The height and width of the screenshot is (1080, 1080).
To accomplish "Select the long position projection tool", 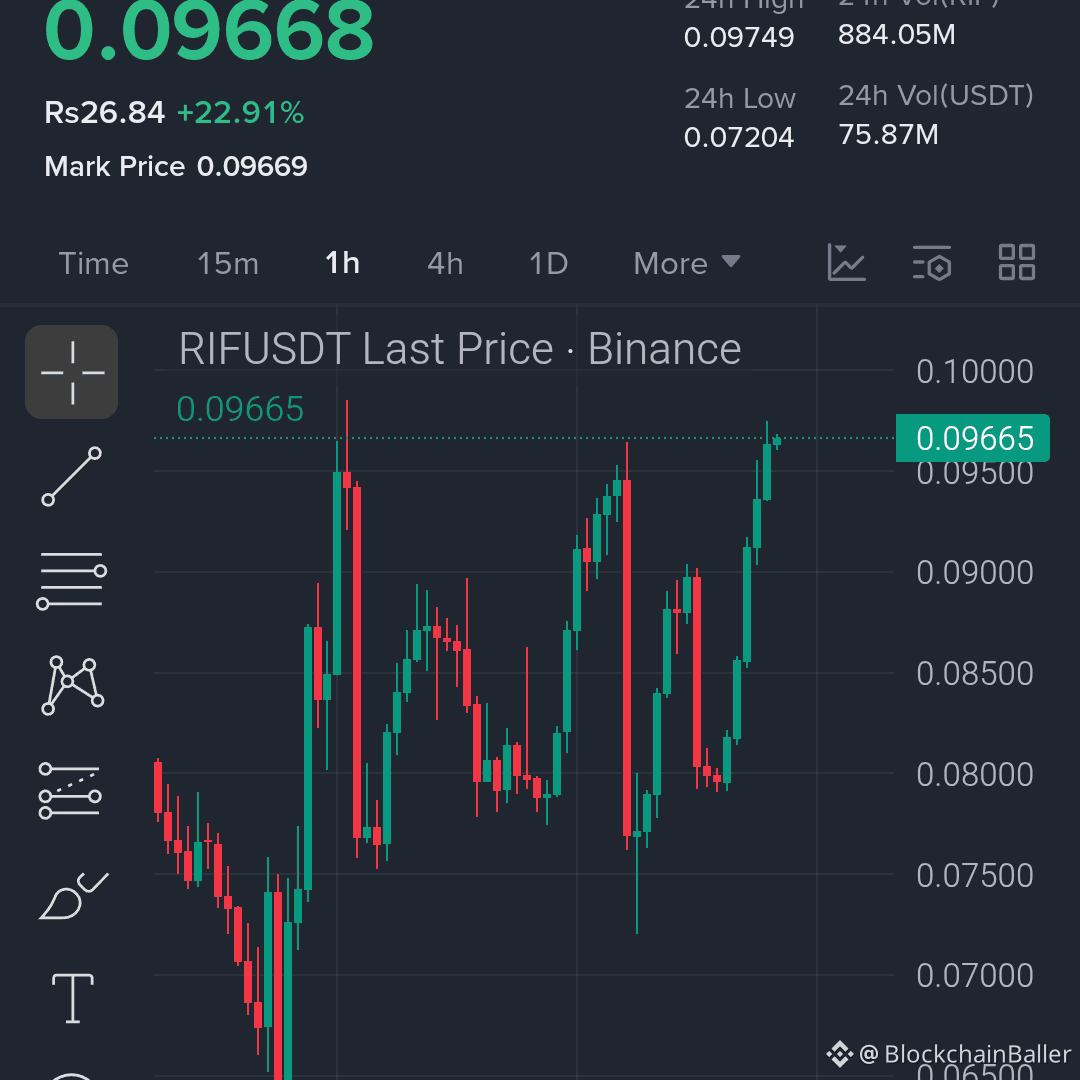I will coord(70,791).
